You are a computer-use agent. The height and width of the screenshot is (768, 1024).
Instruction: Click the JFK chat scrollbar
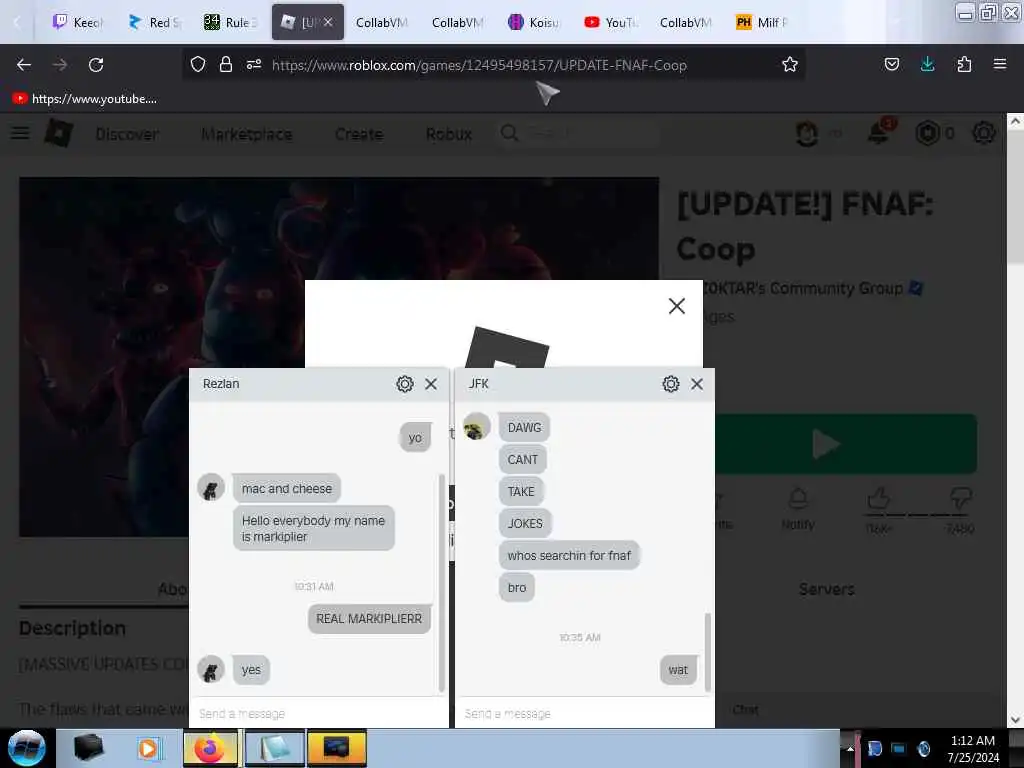pyautogui.click(x=708, y=652)
